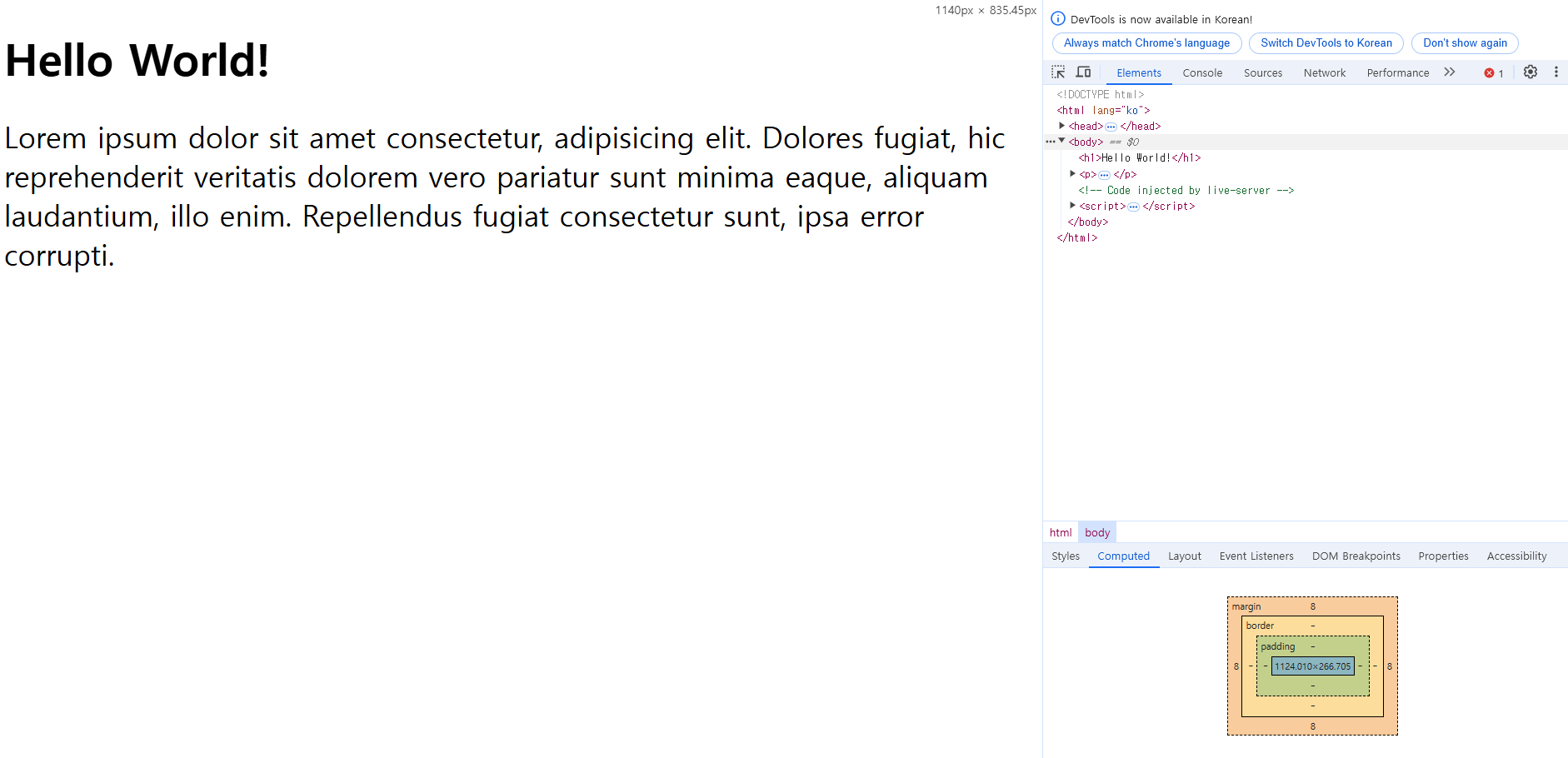Click the ellipsis badge inside the p tag
Image resolution: width=1568 pixels, height=758 pixels.
point(1104,175)
